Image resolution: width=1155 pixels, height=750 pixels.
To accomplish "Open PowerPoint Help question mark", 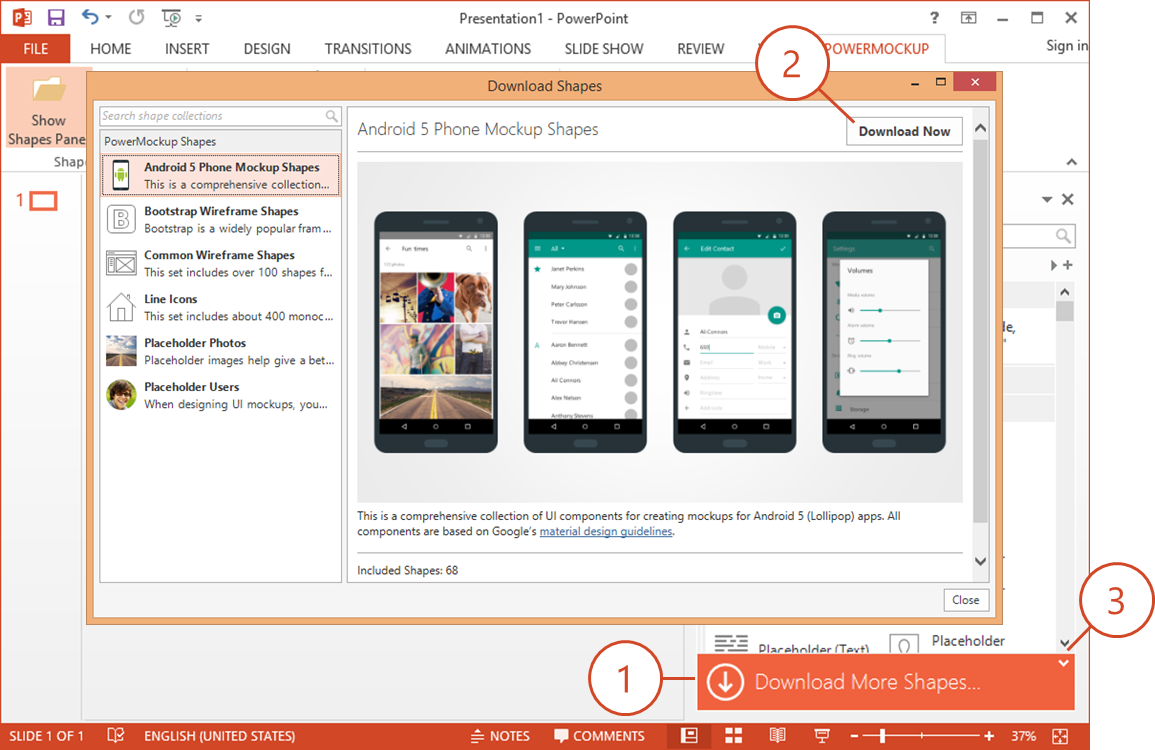I will click(x=934, y=18).
